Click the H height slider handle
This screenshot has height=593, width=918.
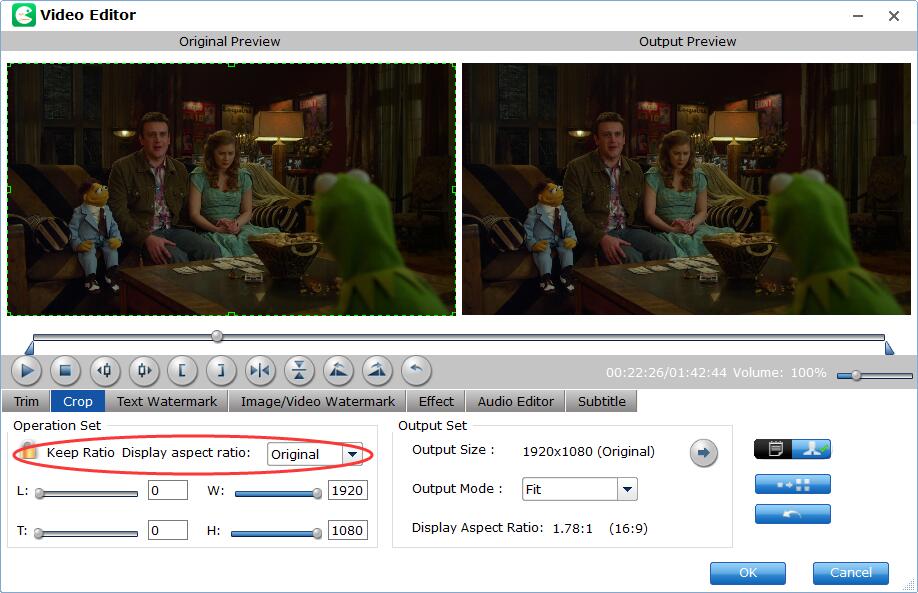pyautogui.click(x=317, y=533)
